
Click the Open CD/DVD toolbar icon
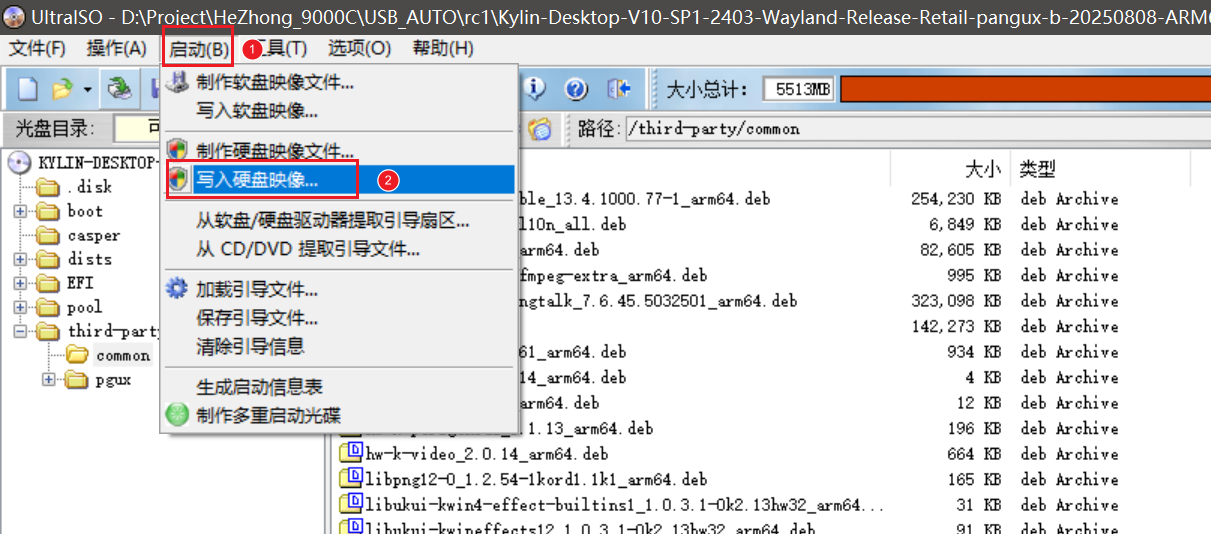[x=121, y=89]
